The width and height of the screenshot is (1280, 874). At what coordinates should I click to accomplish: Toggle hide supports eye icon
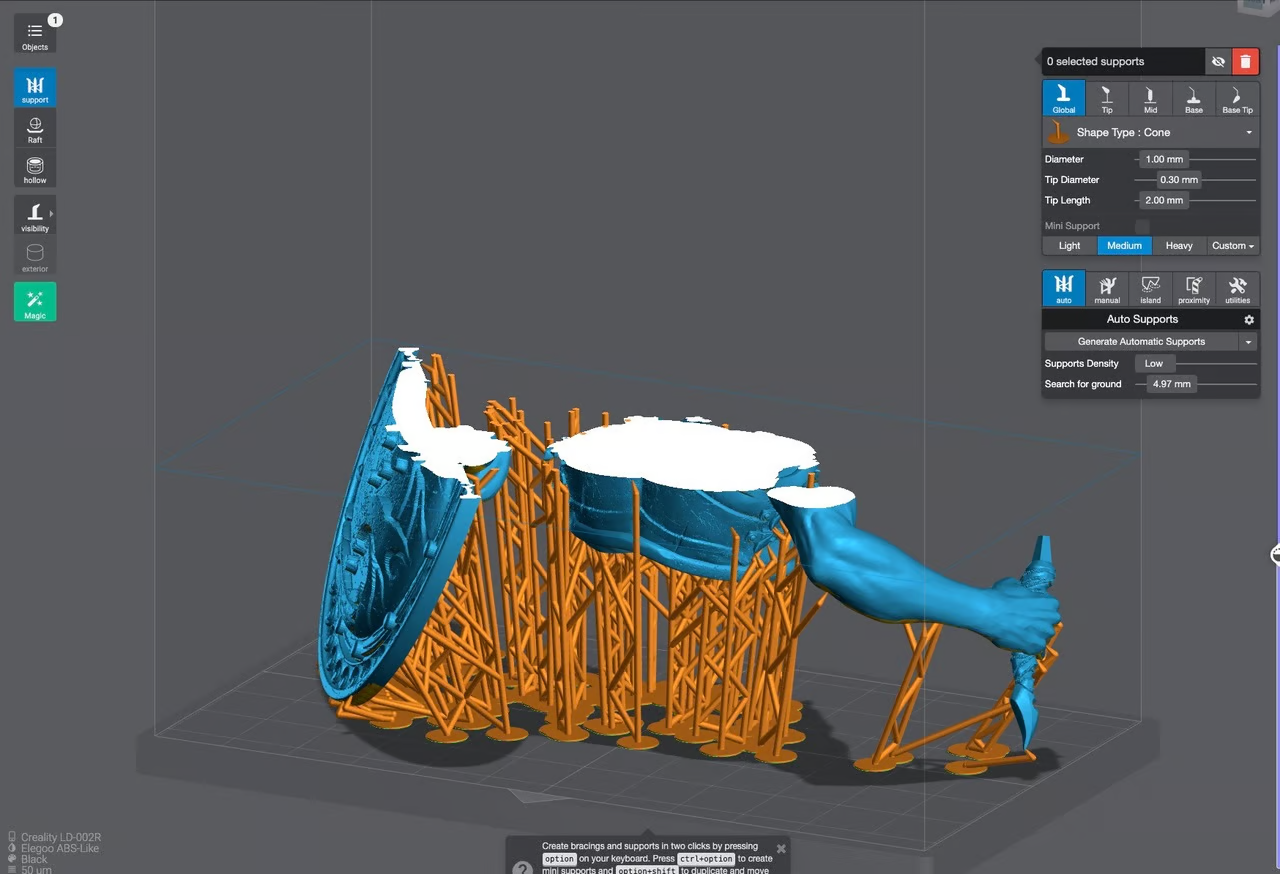1218,62
